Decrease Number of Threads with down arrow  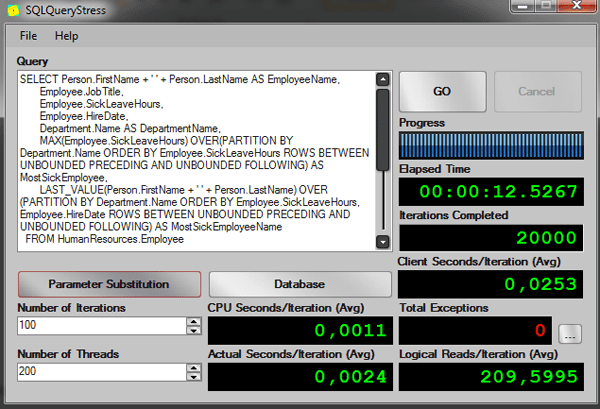(x=194, y=376)
